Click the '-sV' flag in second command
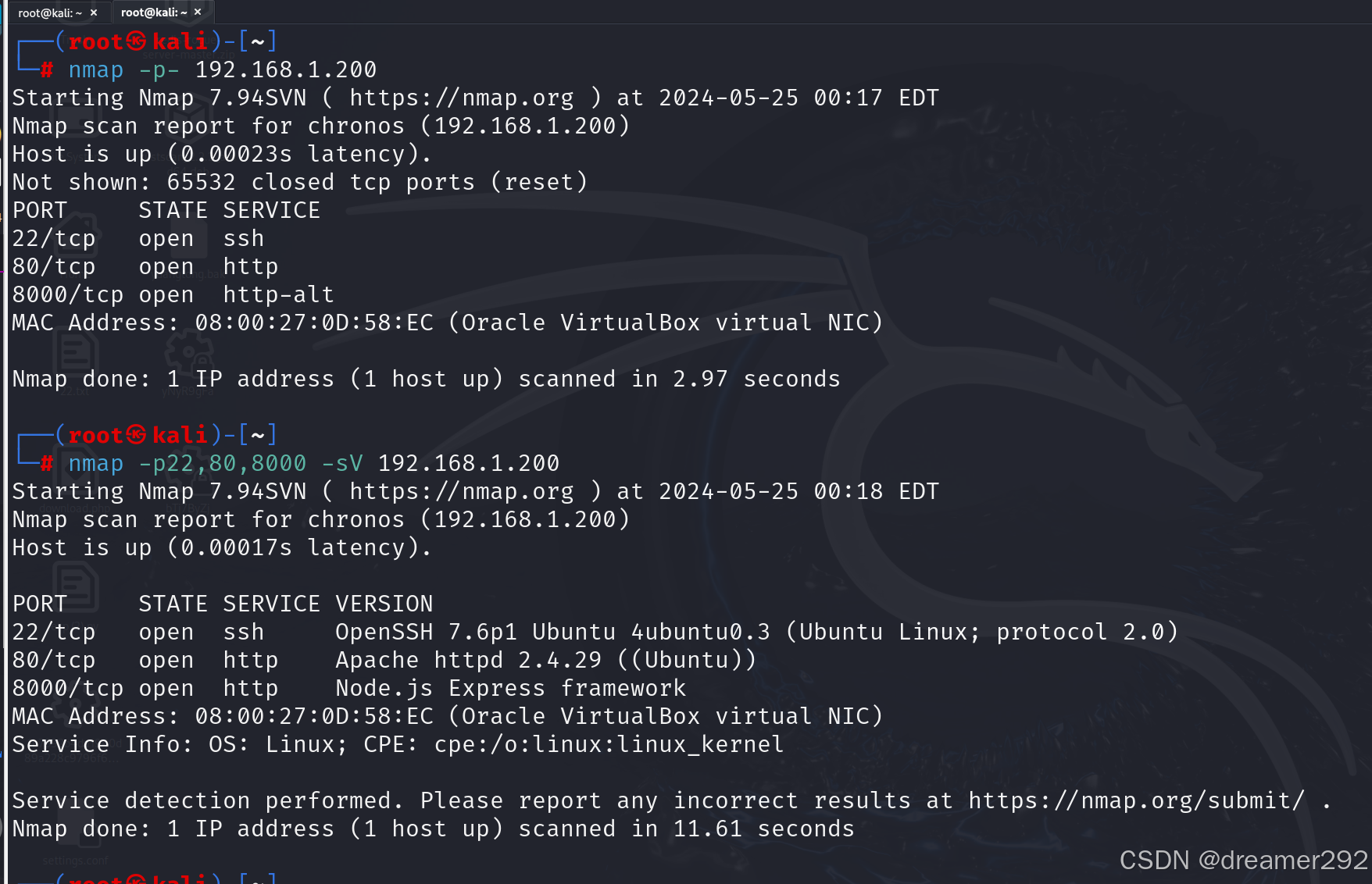Viewport: 1372px width, 884px height. 342,464
